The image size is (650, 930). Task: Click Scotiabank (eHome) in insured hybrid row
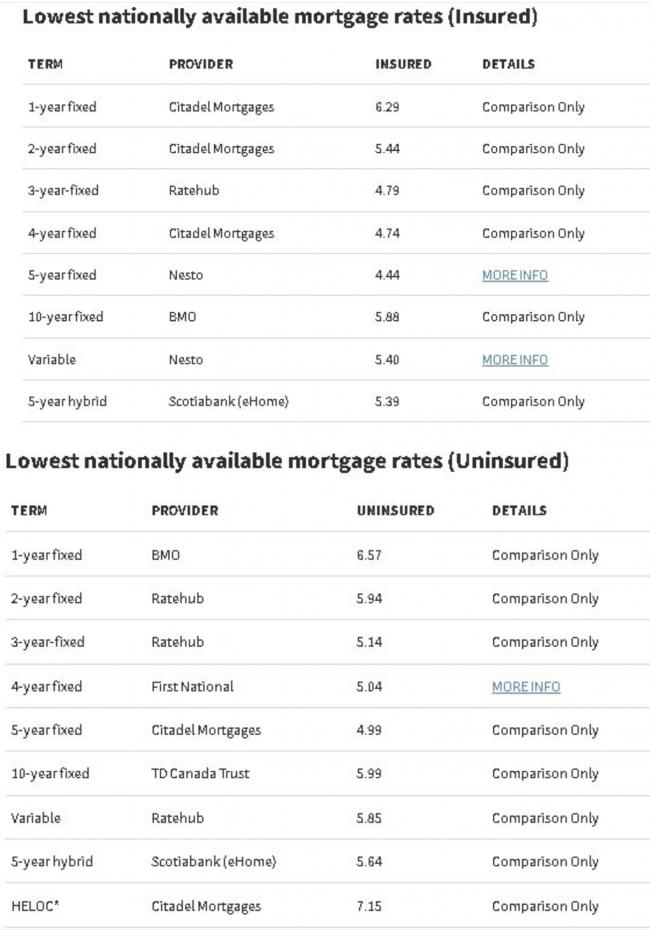click(x=228, y=402)
